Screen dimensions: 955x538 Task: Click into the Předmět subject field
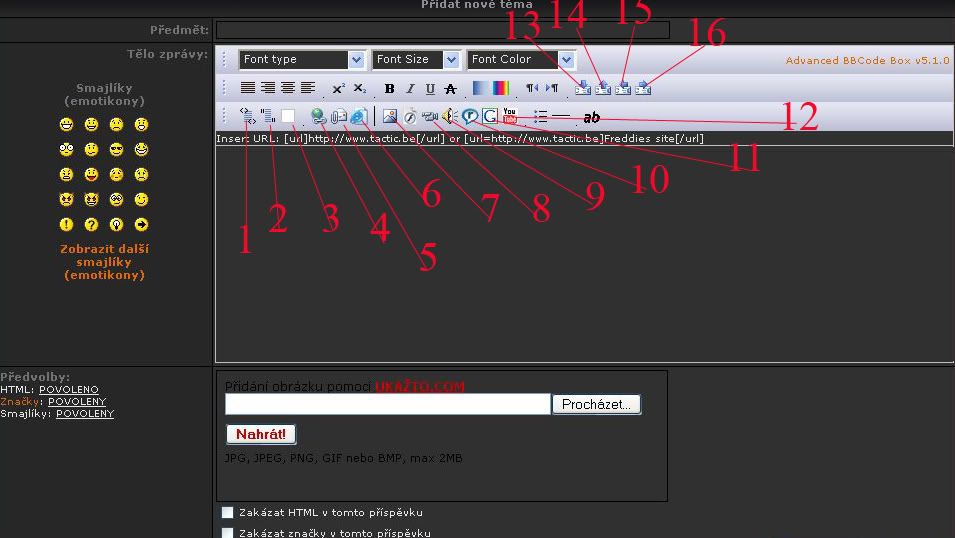[x=443, y=30]
